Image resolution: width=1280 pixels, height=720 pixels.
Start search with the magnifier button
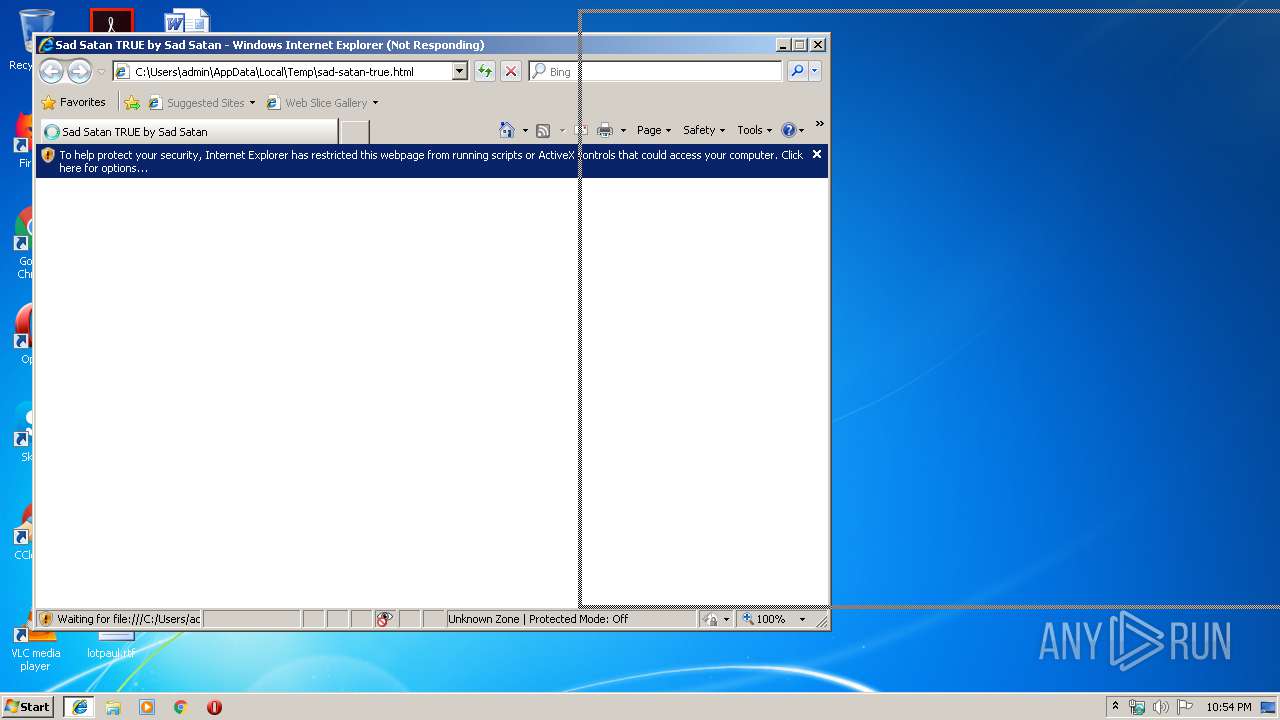pos(797,71)
